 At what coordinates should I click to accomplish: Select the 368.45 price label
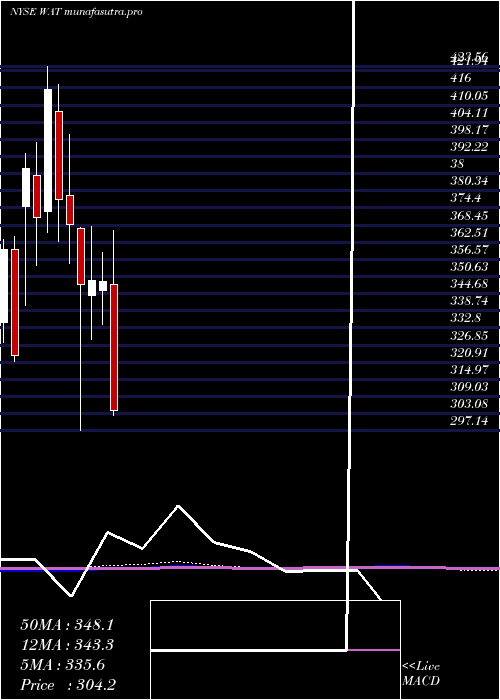(469, 215)
